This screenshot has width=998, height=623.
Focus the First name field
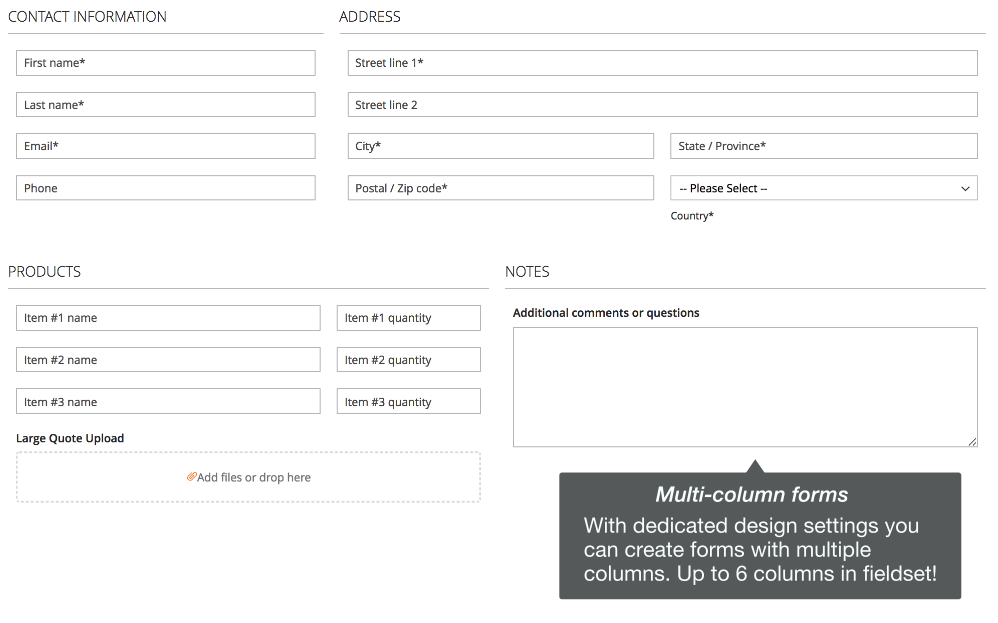pos(165,63)
